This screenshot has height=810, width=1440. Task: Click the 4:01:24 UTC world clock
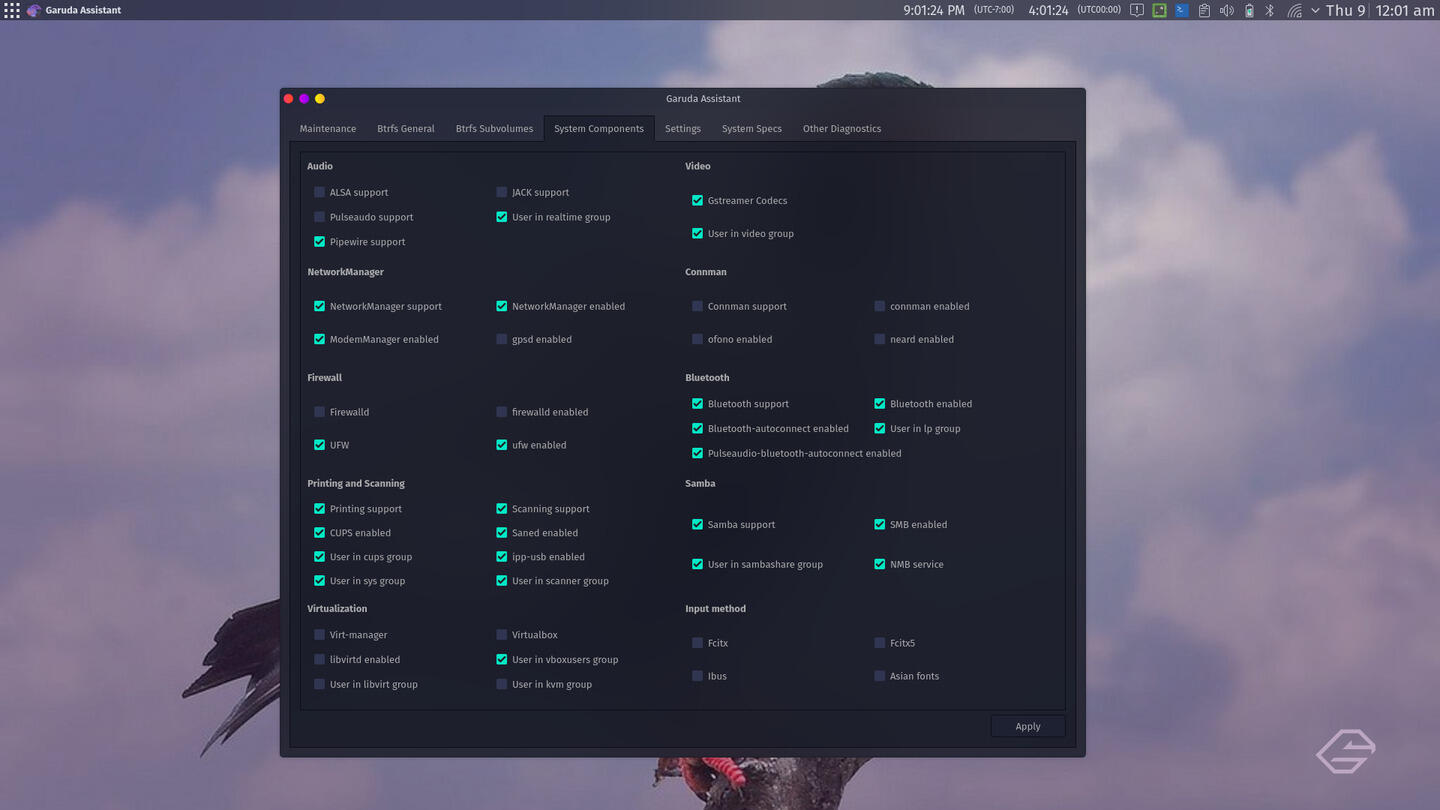(1074, 10)
